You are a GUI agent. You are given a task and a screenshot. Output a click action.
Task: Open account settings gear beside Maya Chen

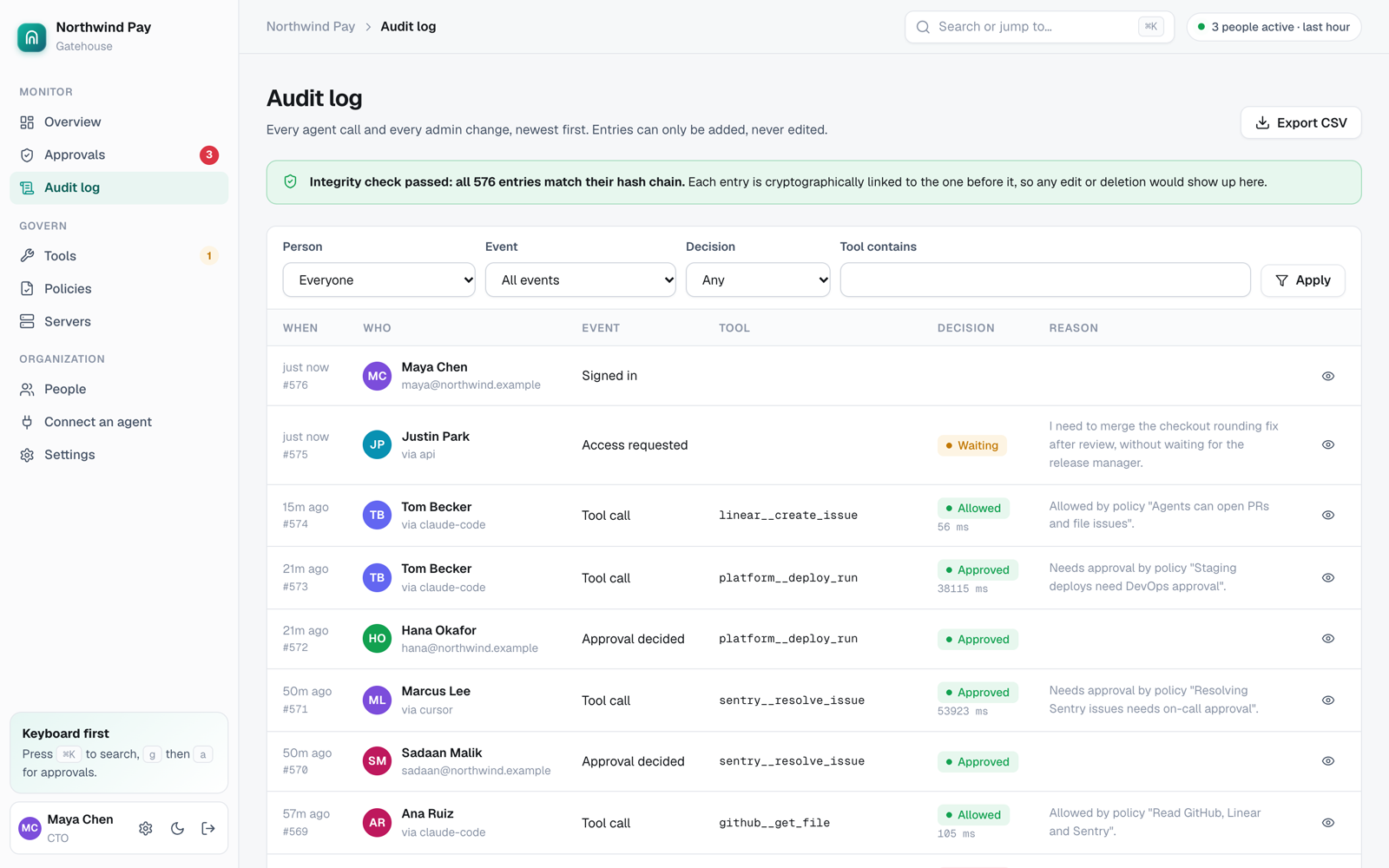point(146,829)
